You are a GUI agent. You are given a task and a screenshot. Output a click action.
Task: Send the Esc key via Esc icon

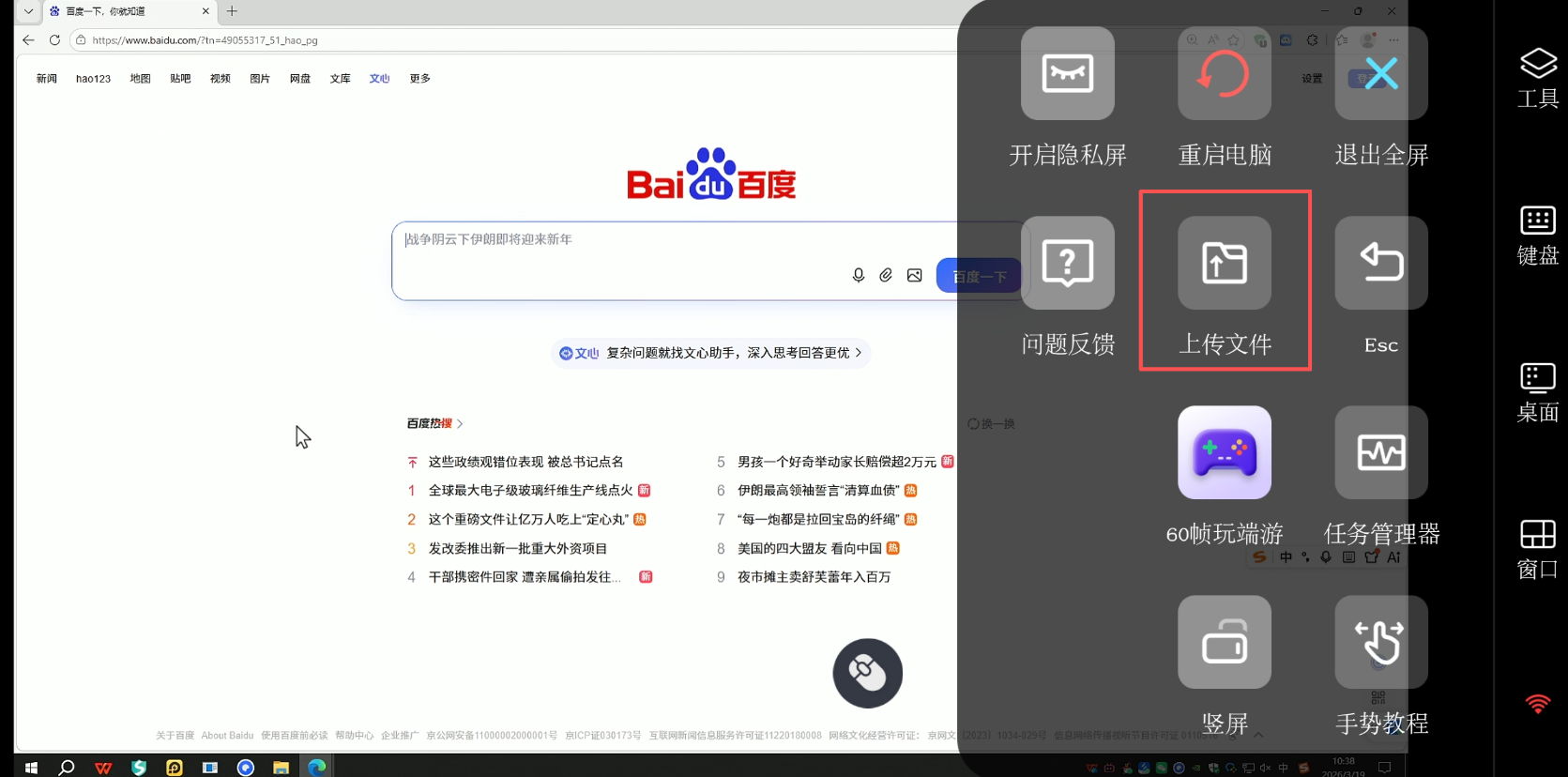point(1381,263)
